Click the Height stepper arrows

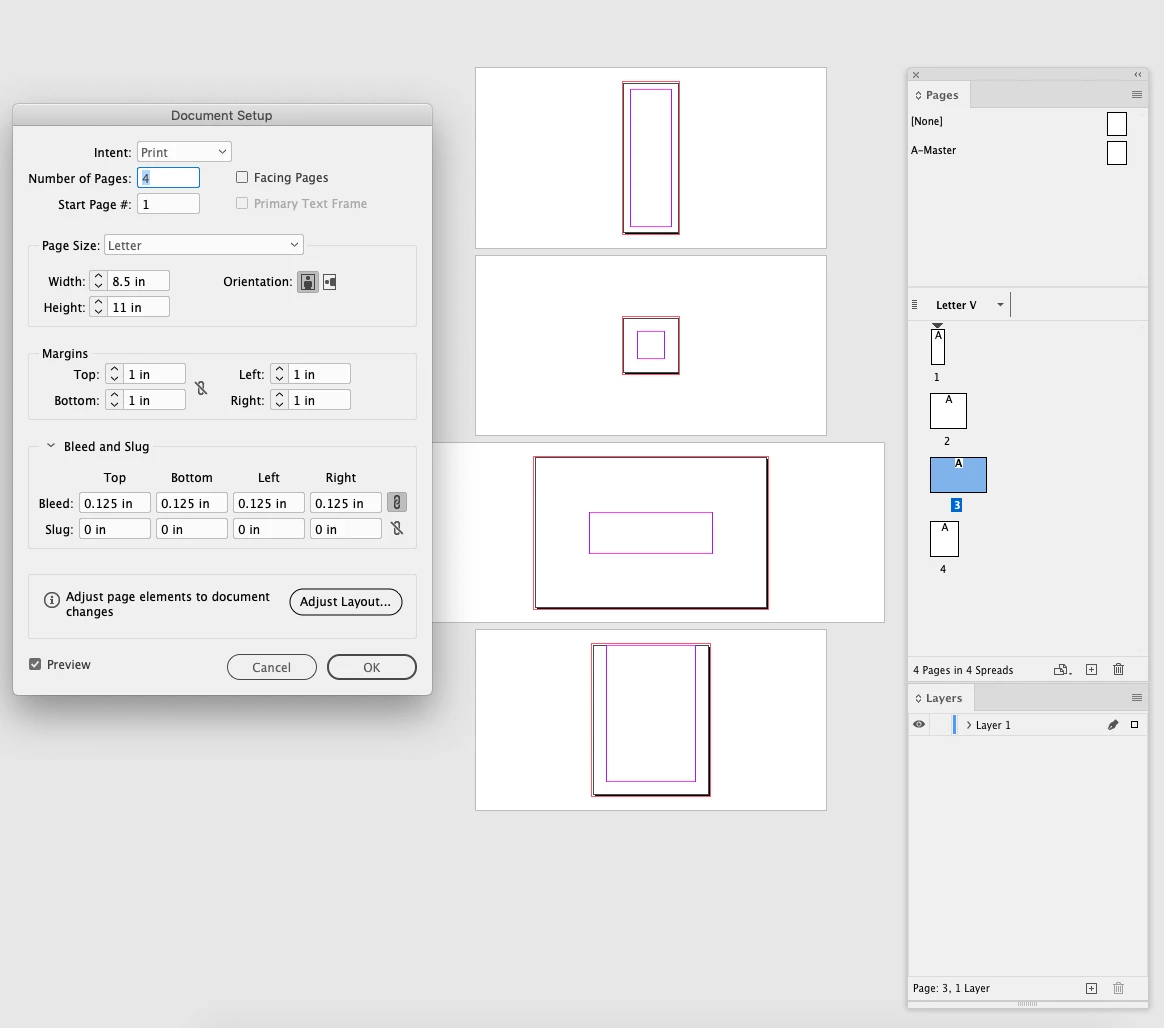click(x=98, y=307)
